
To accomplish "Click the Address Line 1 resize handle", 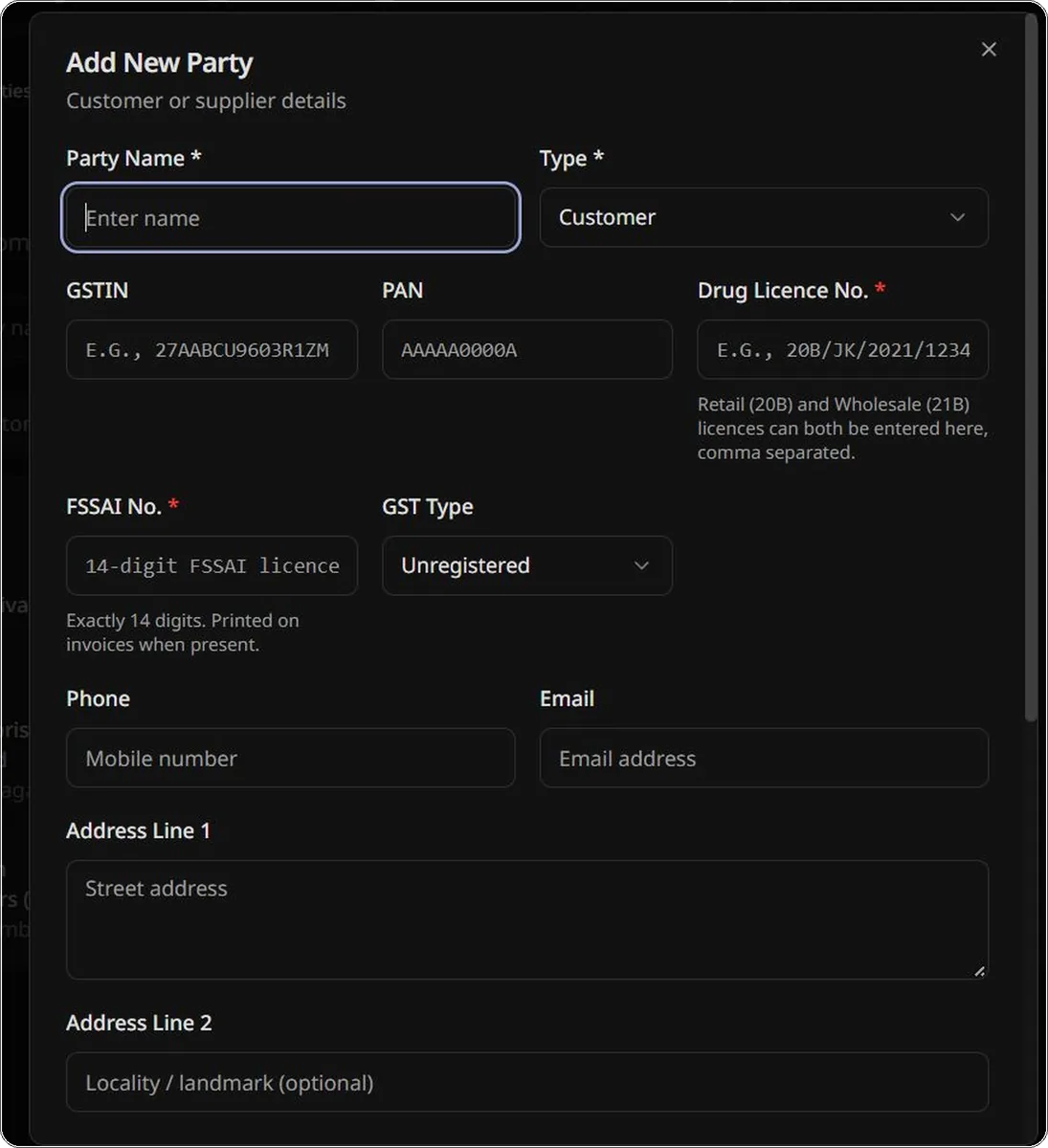I will click(979, 971).
